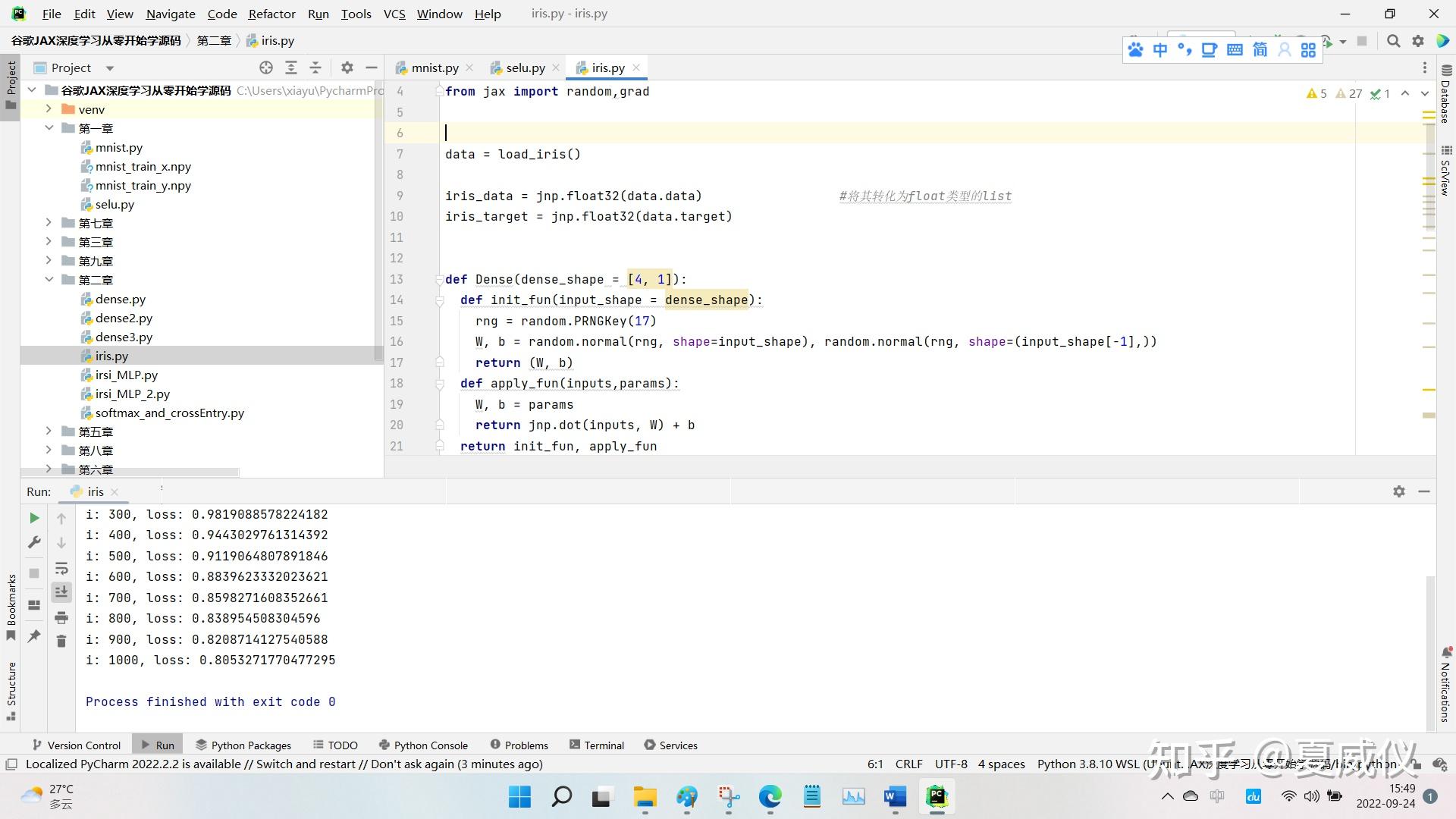Click the wrench icon in the Run panel
The height and width of the screenshot is (819, 1456).
(34, 543)
